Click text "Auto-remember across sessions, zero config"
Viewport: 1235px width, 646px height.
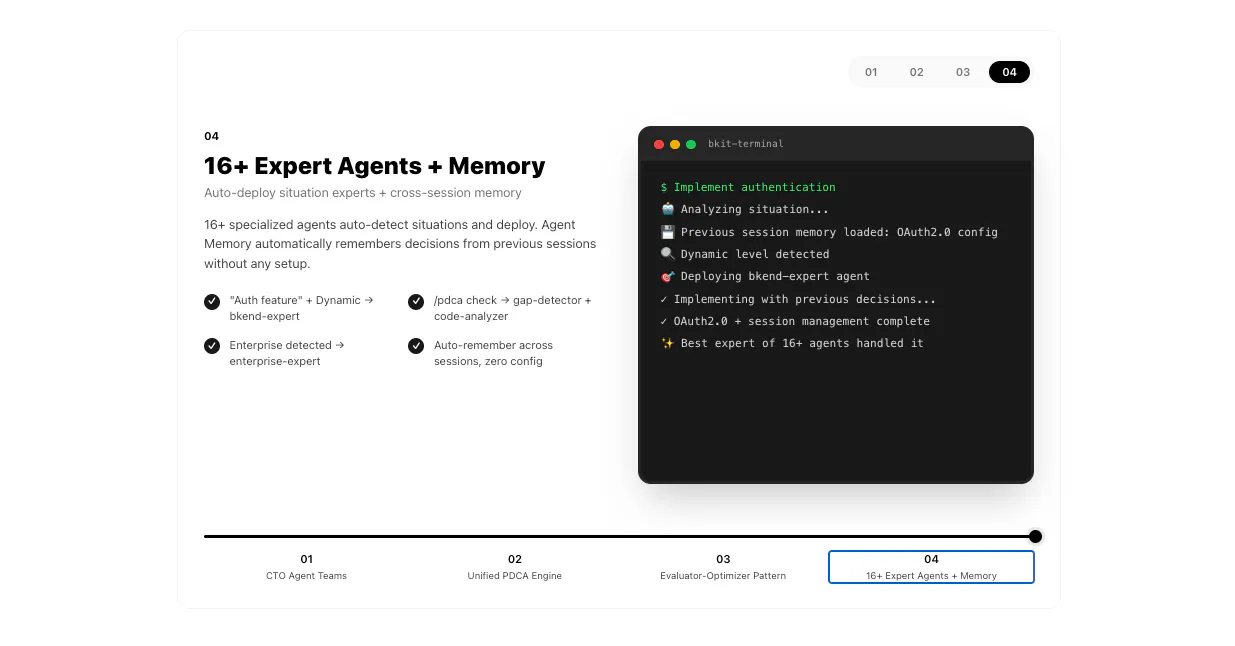[x=493, y=353]
